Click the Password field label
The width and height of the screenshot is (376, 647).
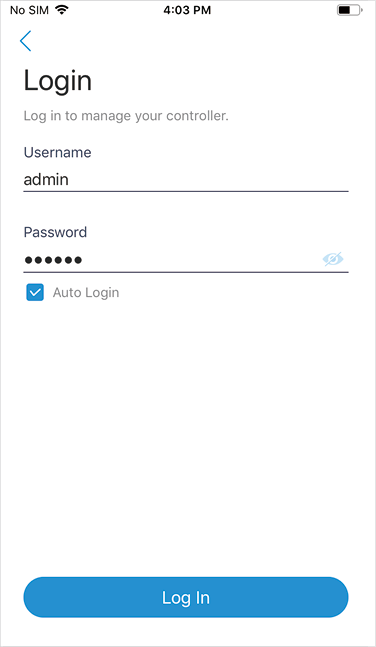(x=55, y=232)
